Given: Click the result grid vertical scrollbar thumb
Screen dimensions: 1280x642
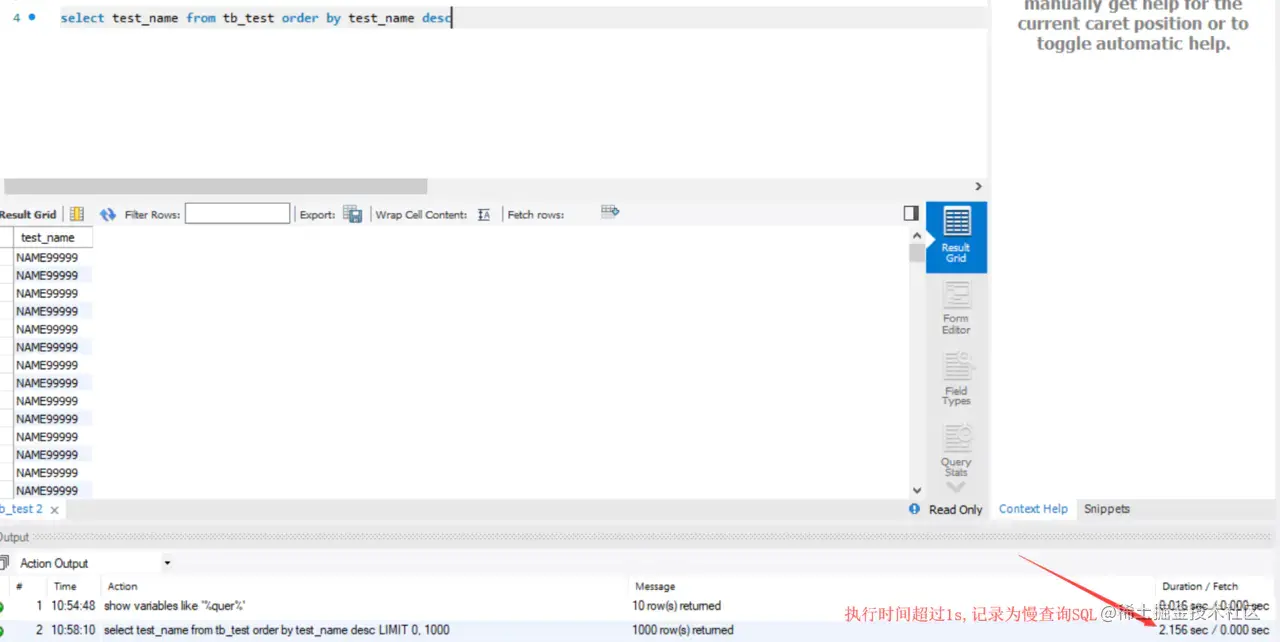Looking at the screenshot, I should tap(917, 252).
